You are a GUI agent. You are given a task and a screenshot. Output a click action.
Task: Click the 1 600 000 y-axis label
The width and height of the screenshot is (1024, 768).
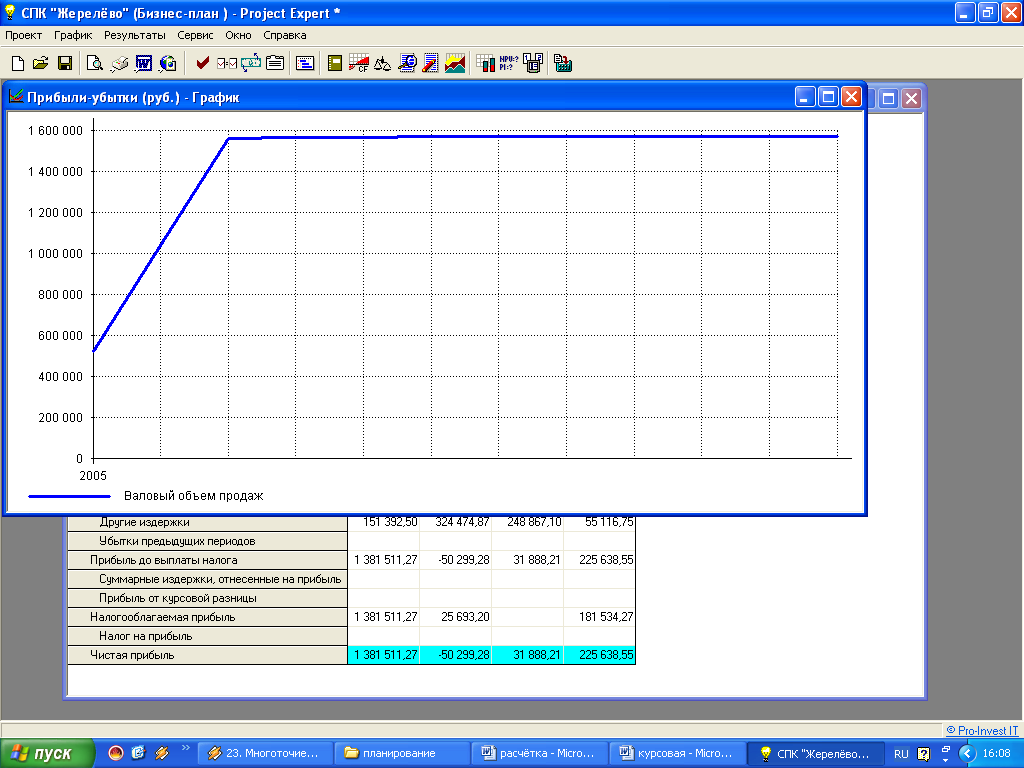pos(56,131)
